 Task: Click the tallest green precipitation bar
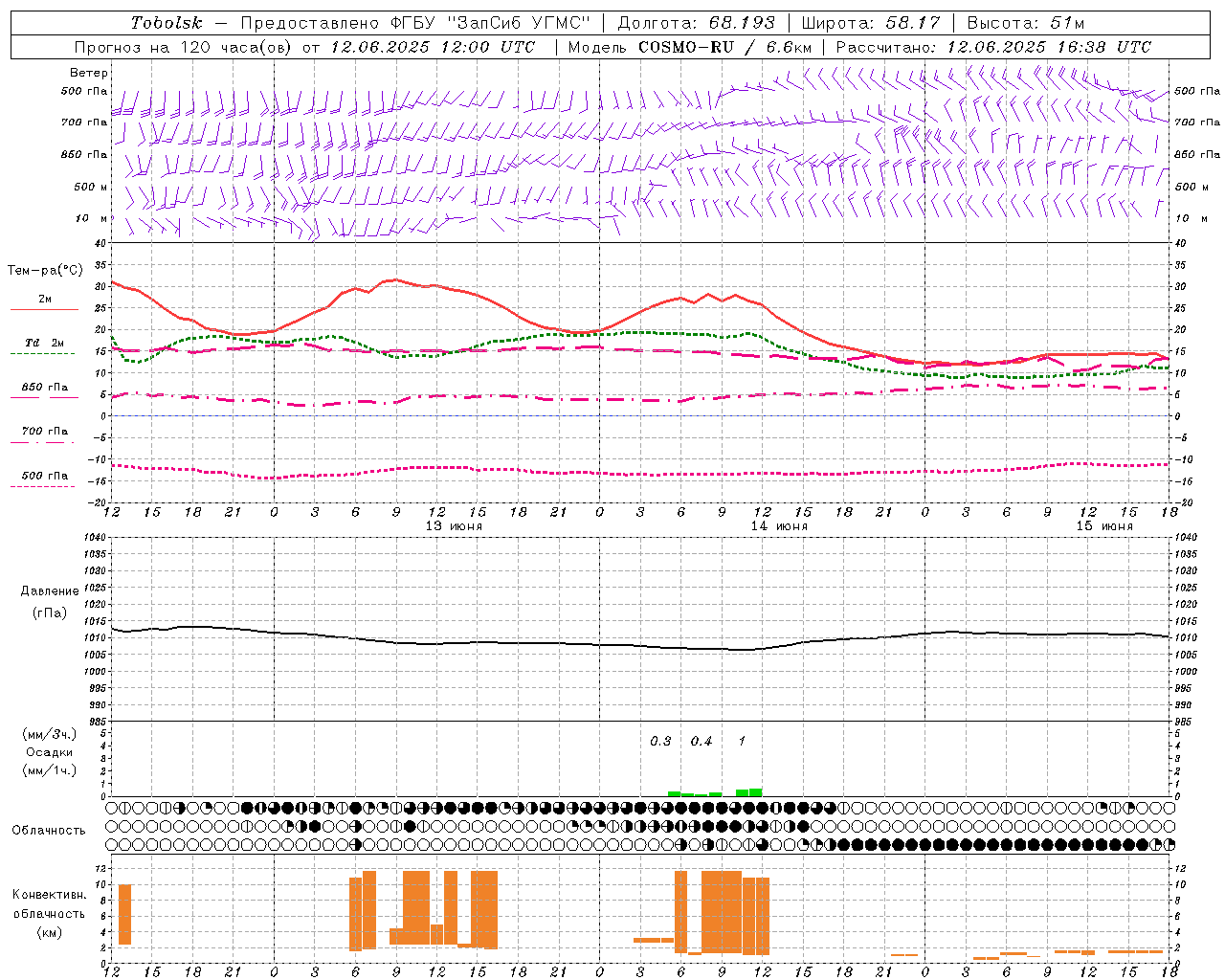point(756,792)
